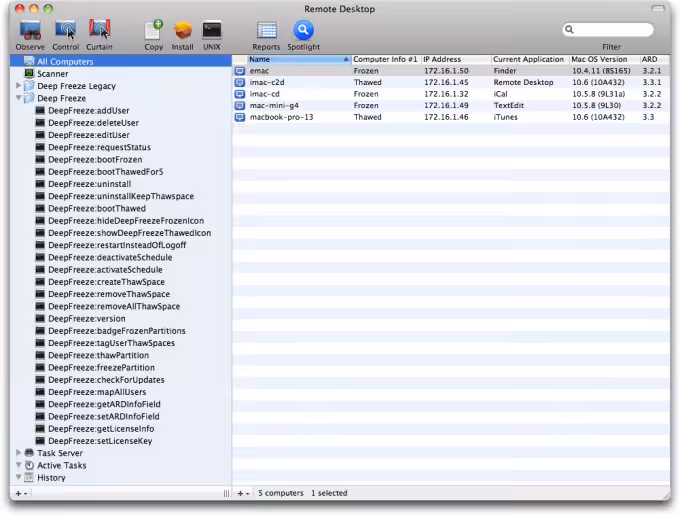Sort by the Name column header
Image resolution: width=680 pixels, height=516 pixels.
pyautogui.click(x=298, y=59)
